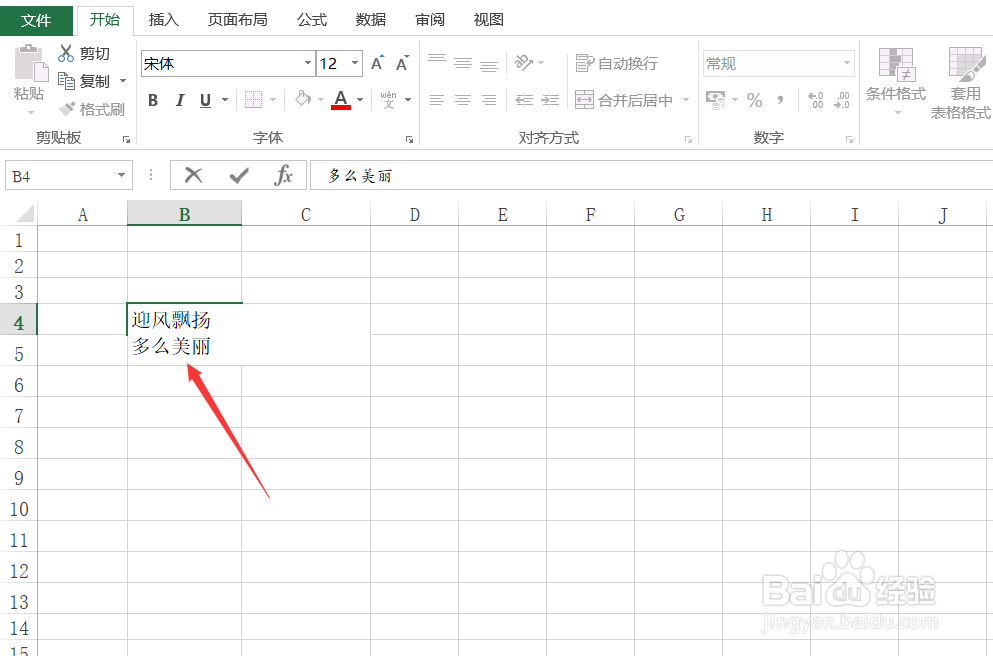The height and width of the screenshot is (656, 993).
Task: Toggle 自动换行 wrap text
Action: tap(616, 63)
